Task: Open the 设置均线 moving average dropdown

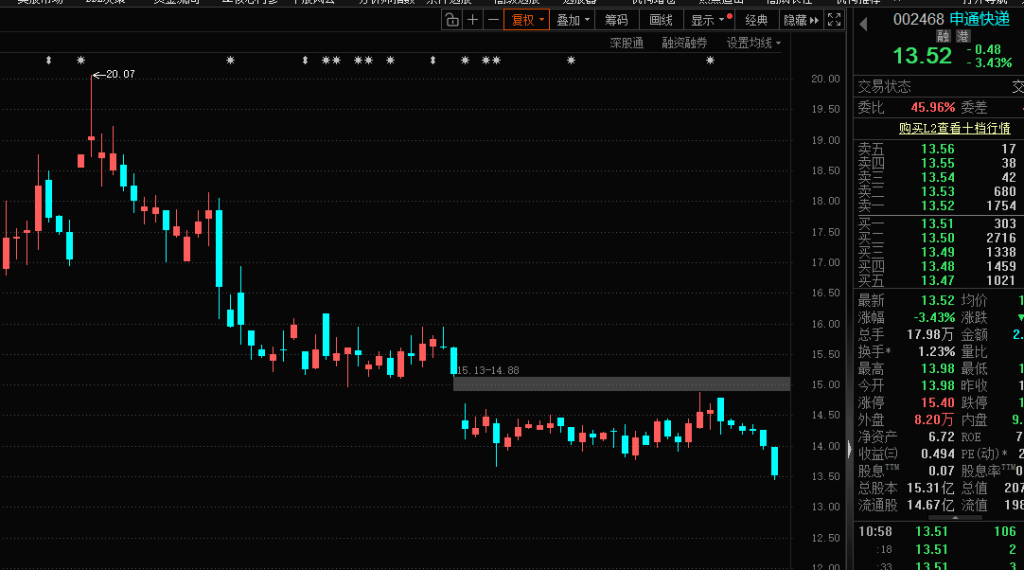Action: pos(754,43)
